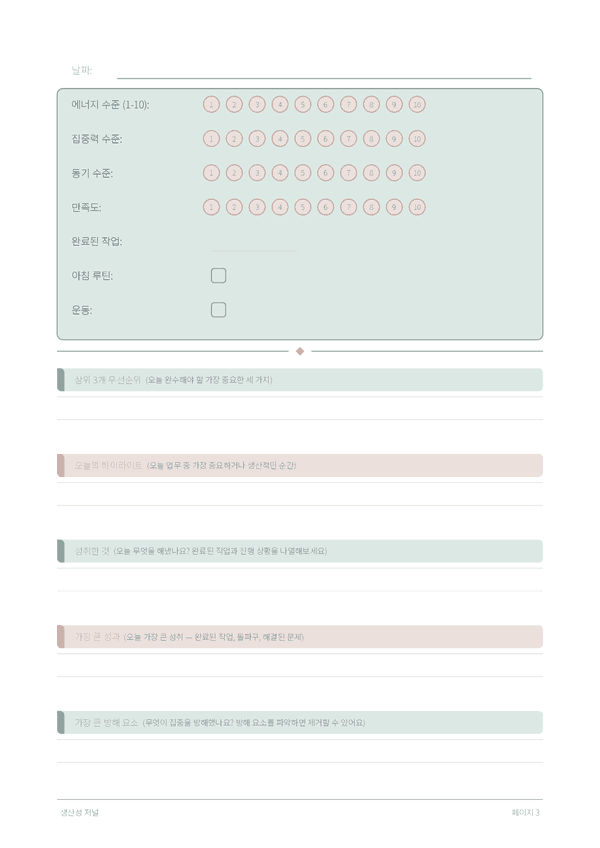Click the 성취한 것 section header
This screenshot has width=600, height=848.
click(300, 551)
